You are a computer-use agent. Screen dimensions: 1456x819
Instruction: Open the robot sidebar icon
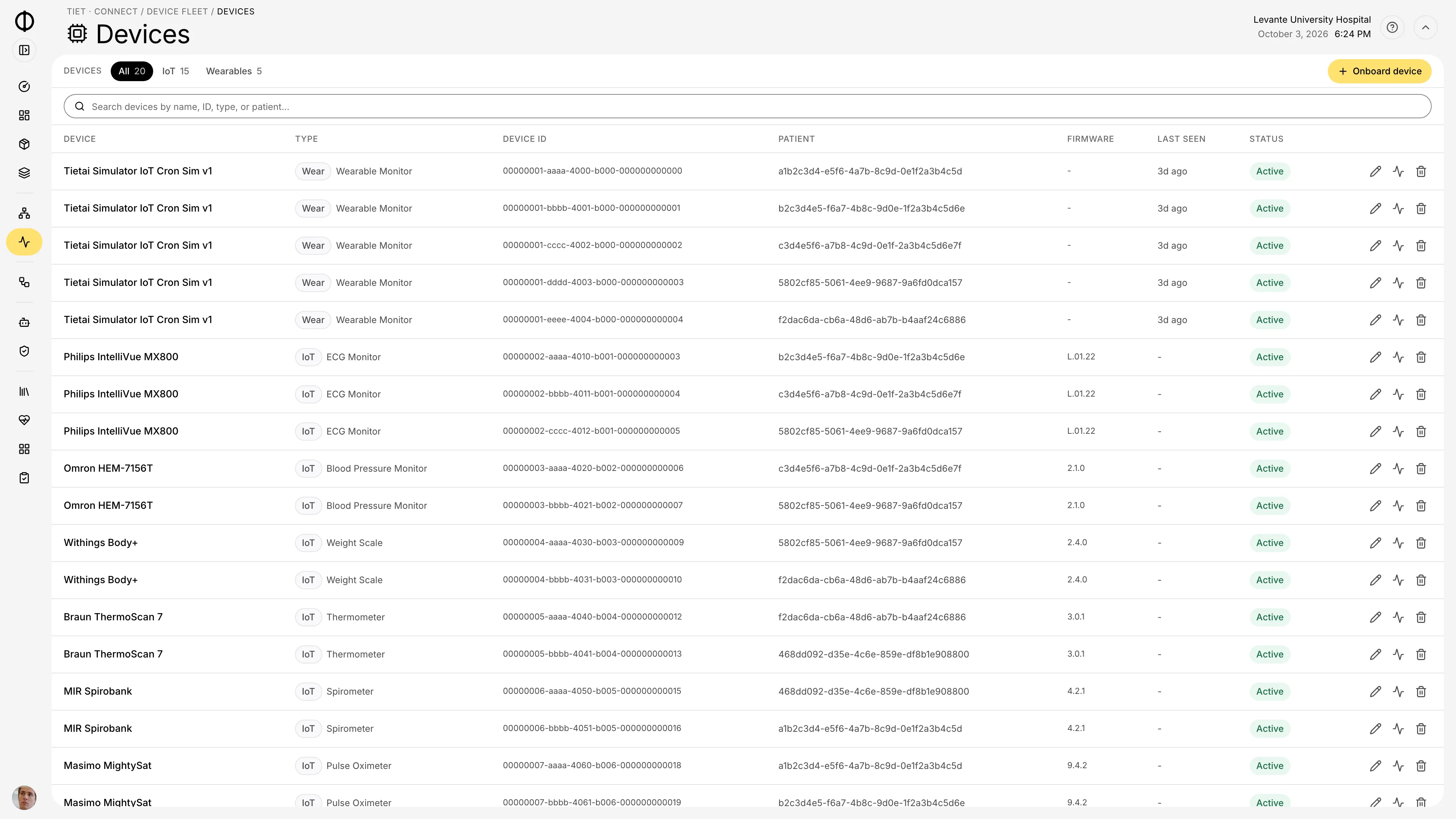[x=24, y=322]
